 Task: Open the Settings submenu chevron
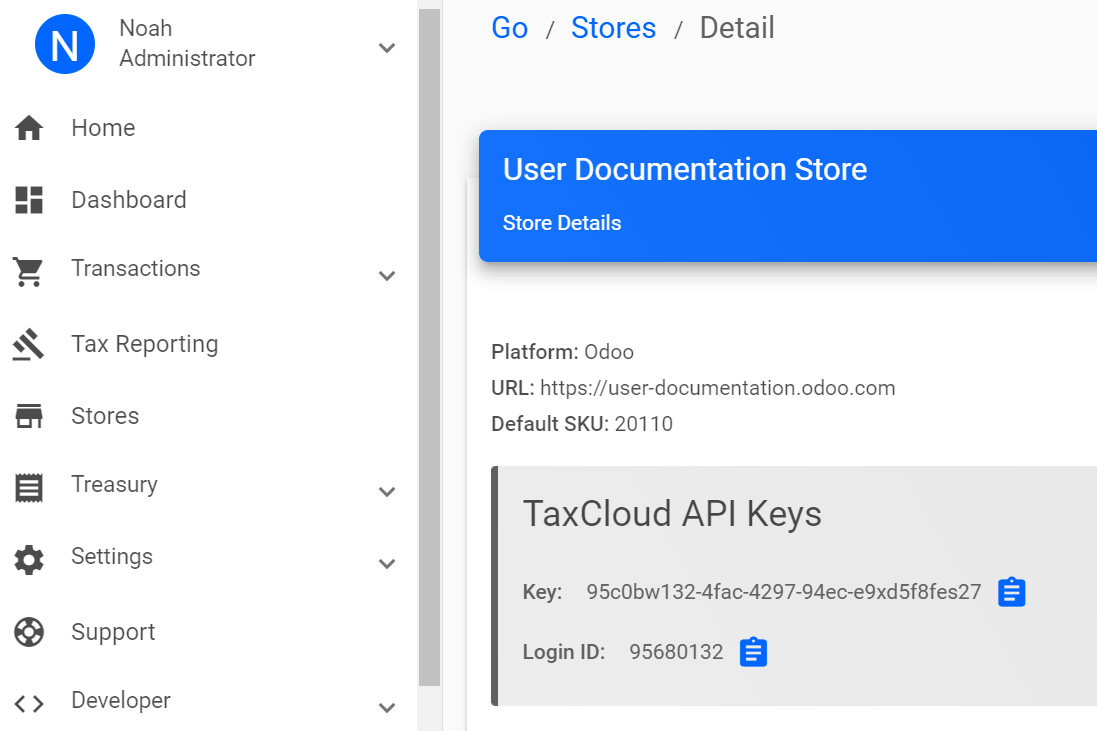pos(387,563)
